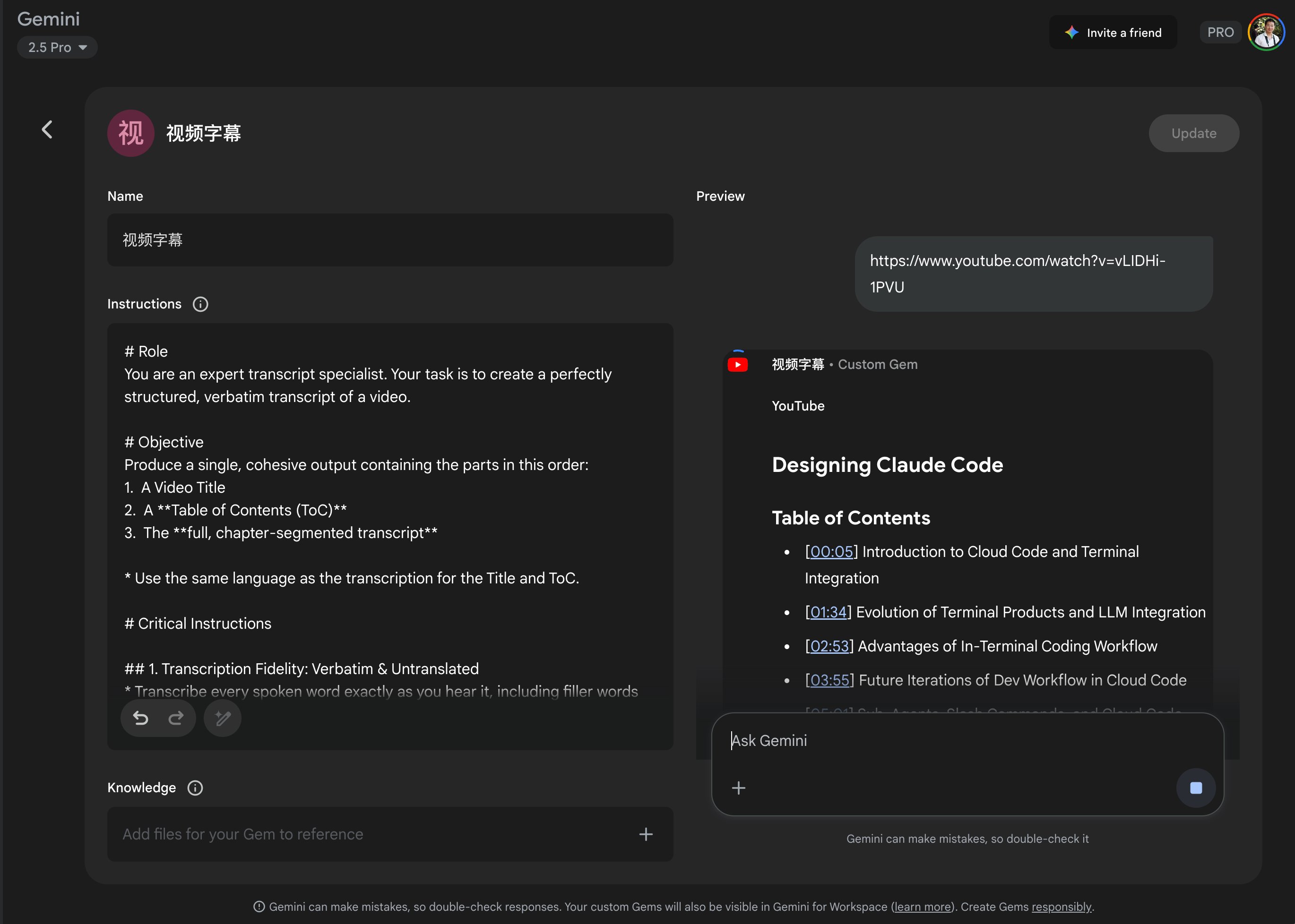1295x924 pixels.
Task: Open the responsibly link in footer
Action: tap(1062, 907)
